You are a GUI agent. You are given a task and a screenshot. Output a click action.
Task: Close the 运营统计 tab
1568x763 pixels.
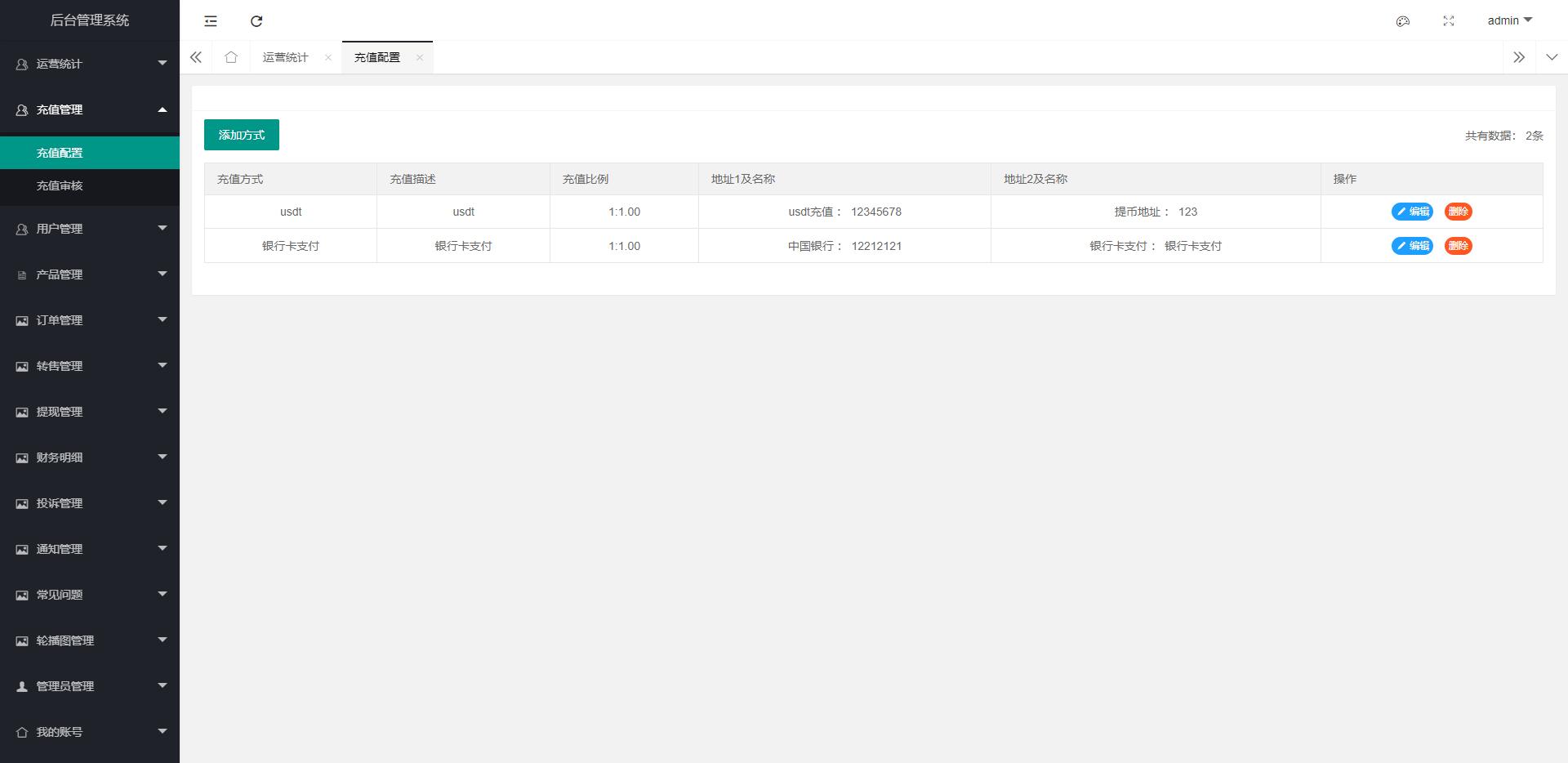pos(328,57)
